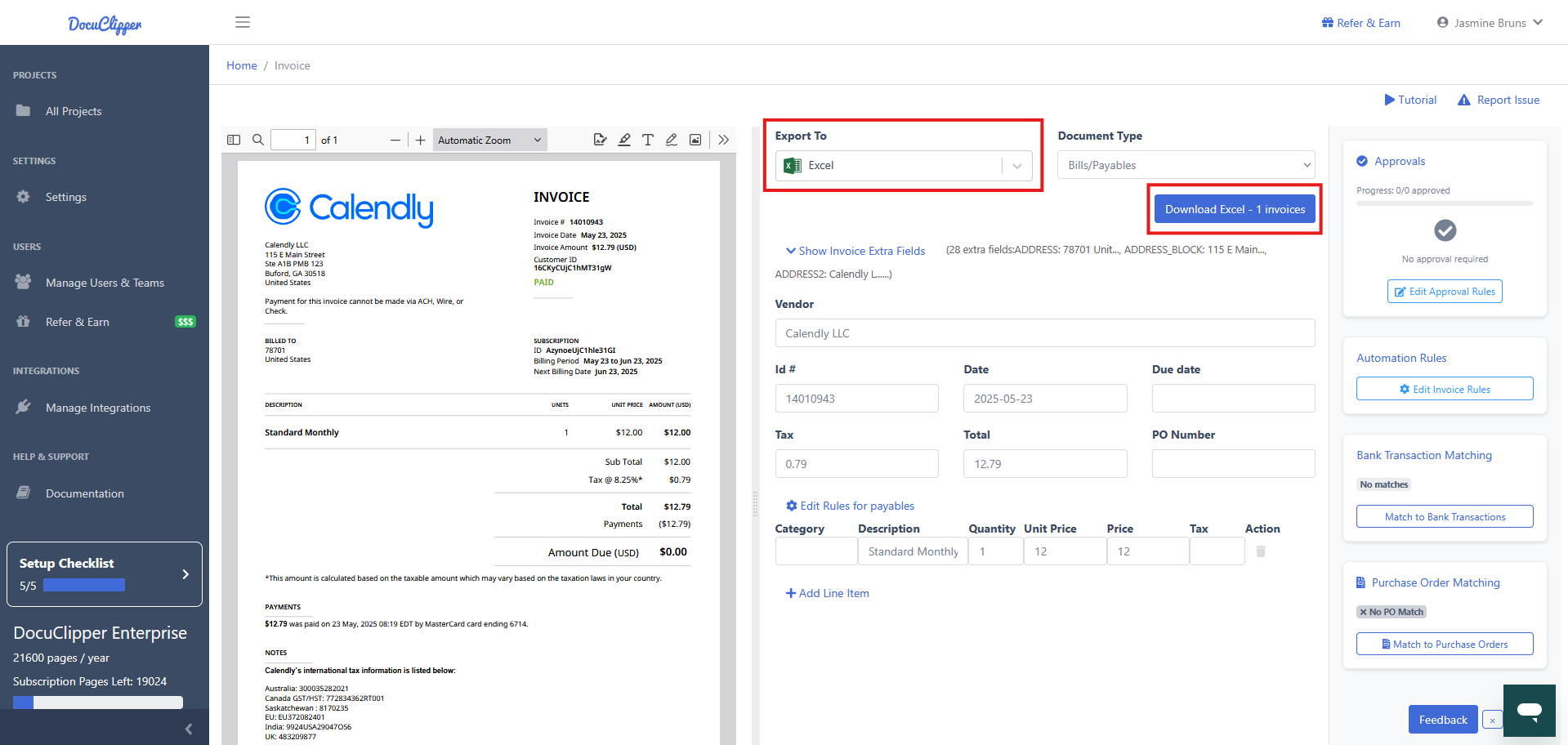Open the Automatic Zoom dropdown
This screenshot has width=1568, height=745.
point(489,140)
